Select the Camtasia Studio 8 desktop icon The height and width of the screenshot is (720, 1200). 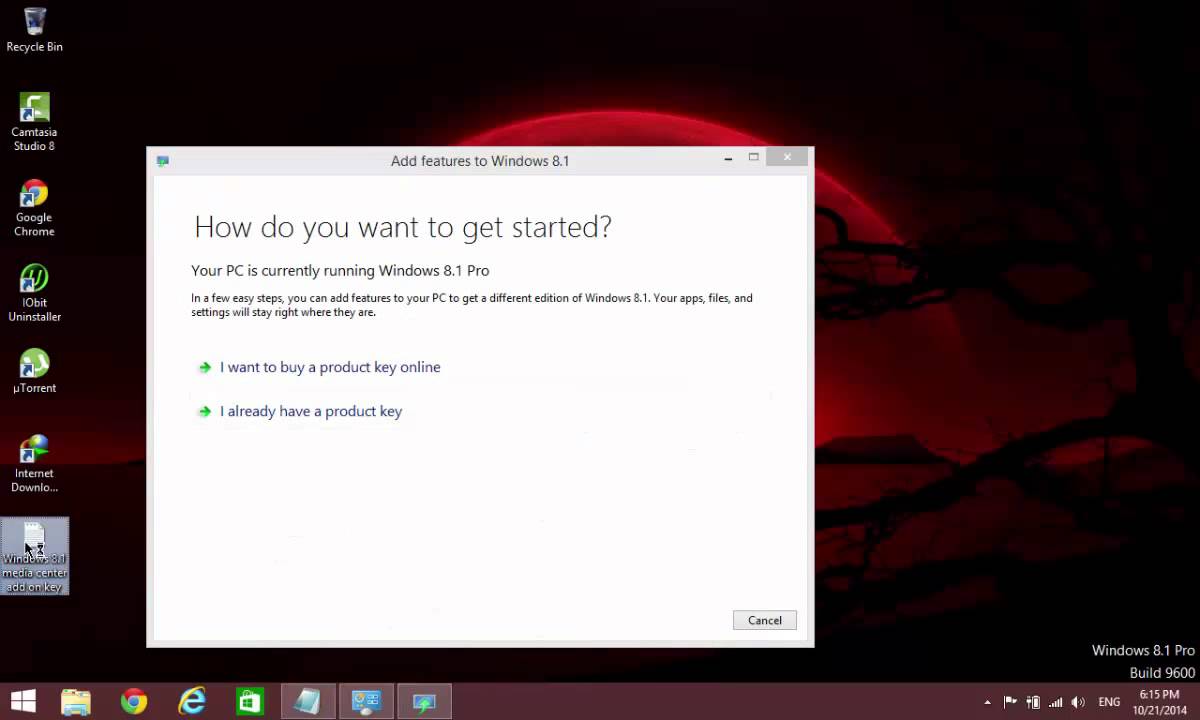coord(34,122)
